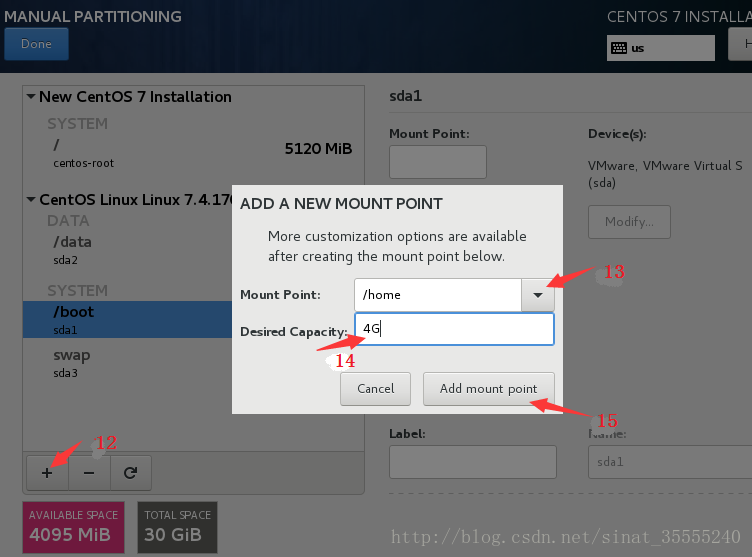This screenshot has height=557, width=752.
Task: Click the sda1 heading on the right
Action: tap(406, 96)
